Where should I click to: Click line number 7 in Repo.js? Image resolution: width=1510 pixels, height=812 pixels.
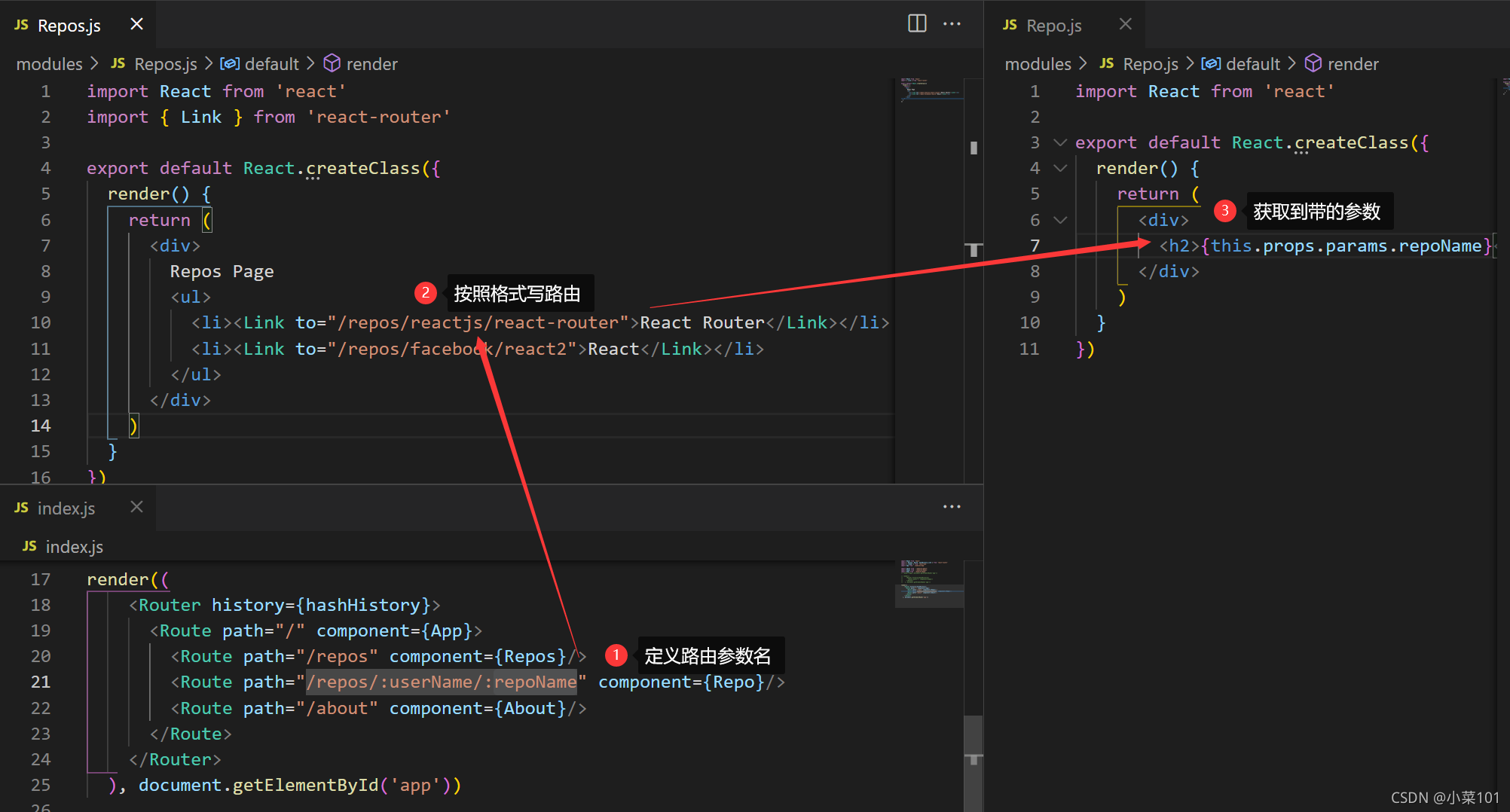(x=1035, y=246)
